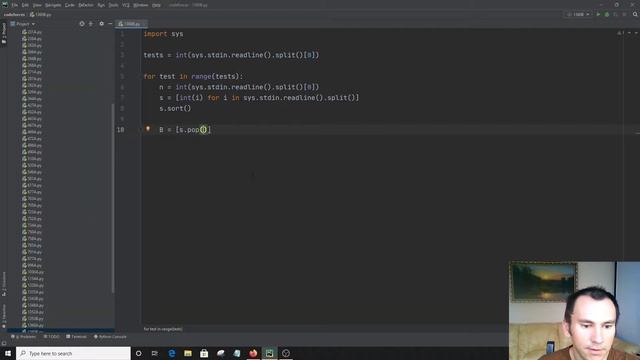Viewport: 640px width, 360px height.
Task: Select the first Python file in project tree
Action: (x=32, y=32)
